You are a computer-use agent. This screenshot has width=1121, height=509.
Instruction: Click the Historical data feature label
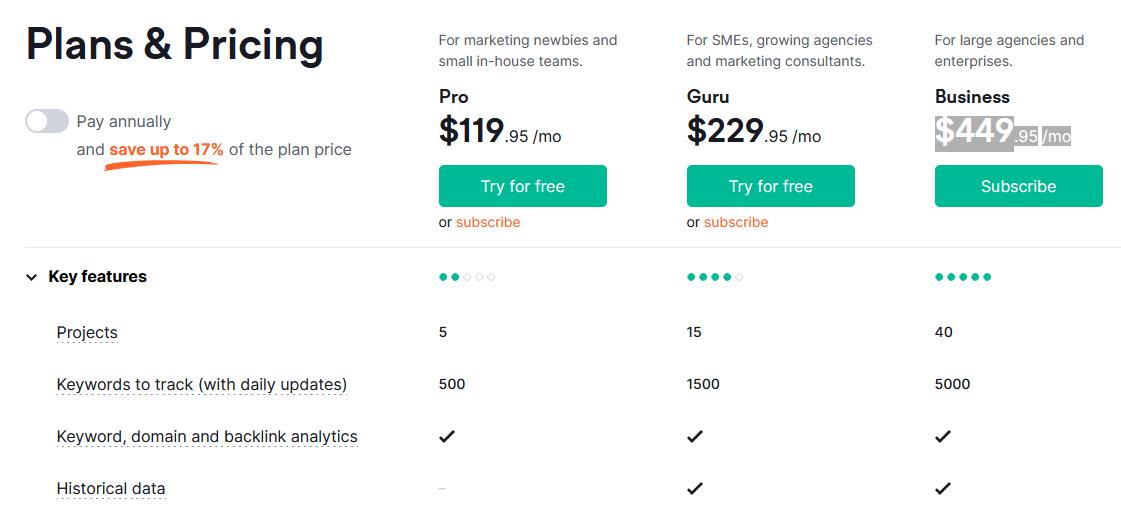pyautogui.click(x=111, y=489)
